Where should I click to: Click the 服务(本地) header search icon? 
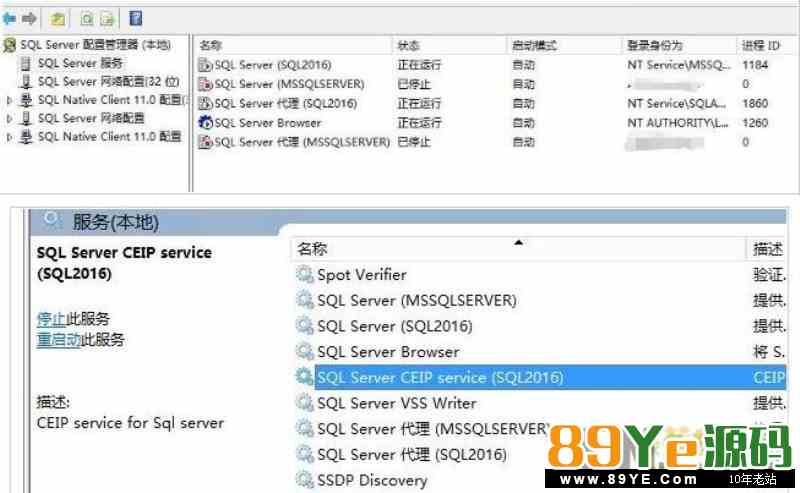pos(52,220)
